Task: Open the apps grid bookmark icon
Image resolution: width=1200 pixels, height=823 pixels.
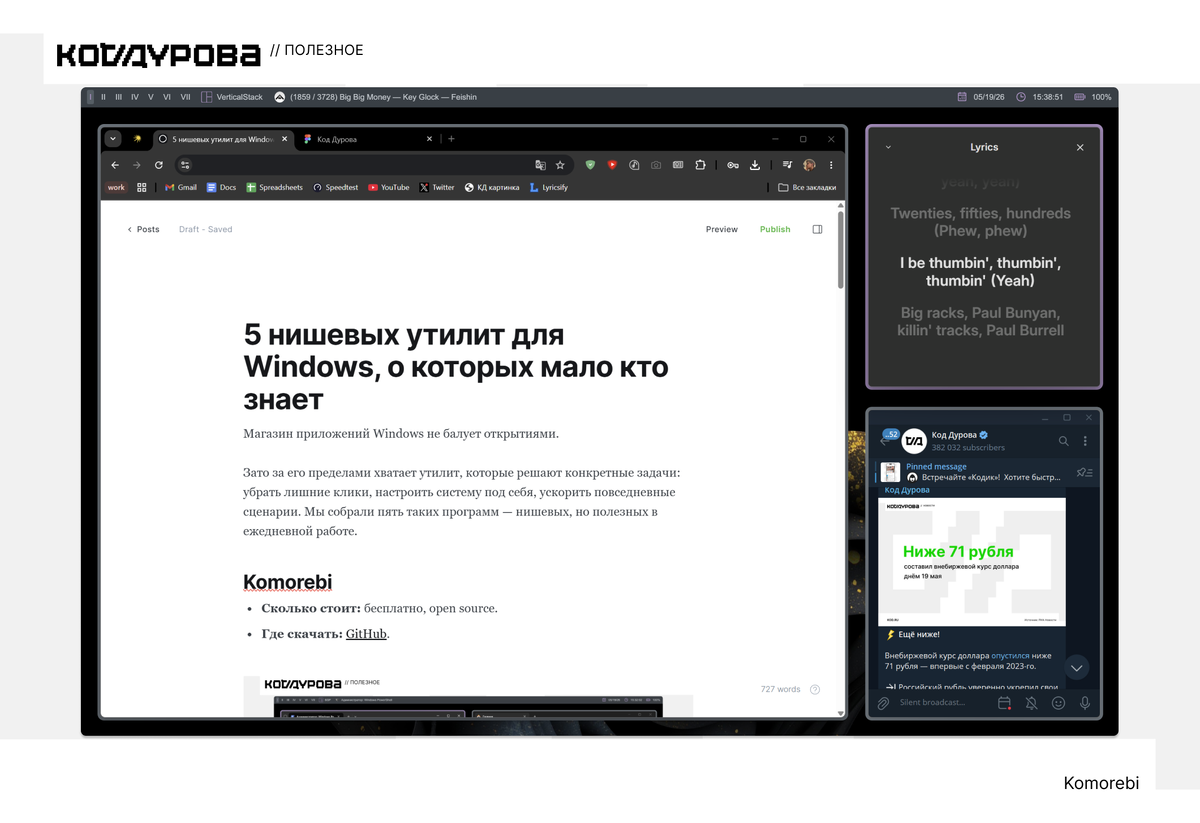Action: coord(142,187)
